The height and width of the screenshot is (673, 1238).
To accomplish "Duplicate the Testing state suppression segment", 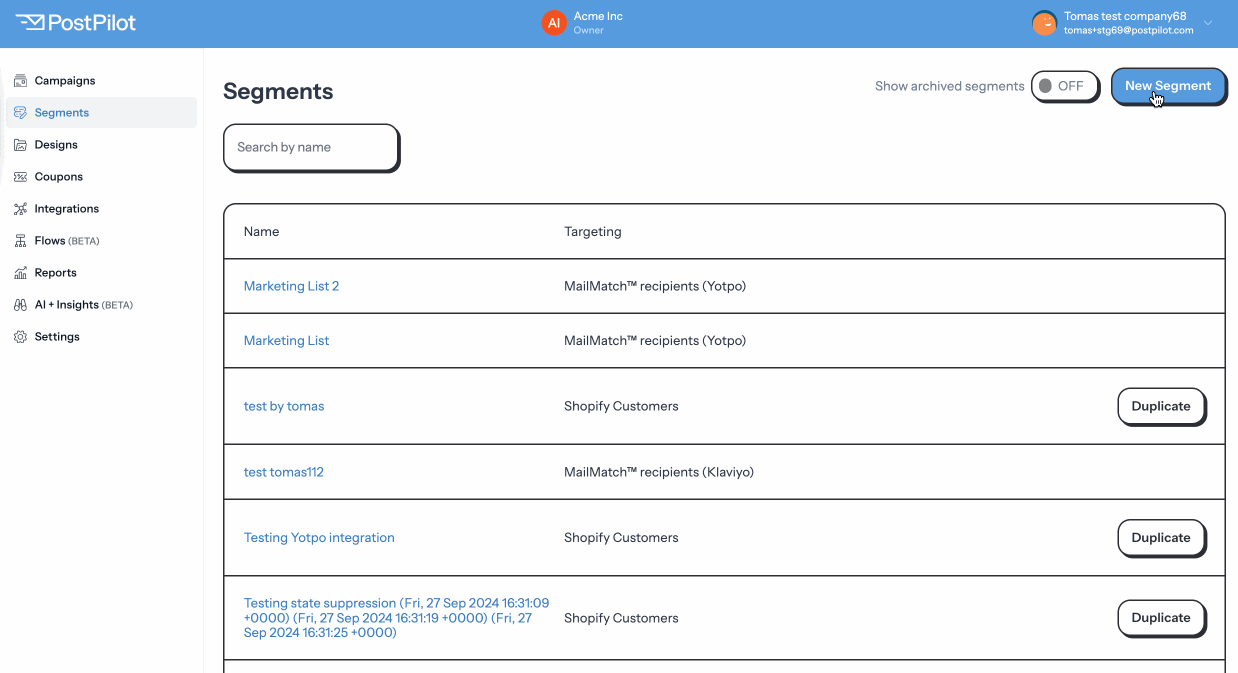I will (1161, 618).
